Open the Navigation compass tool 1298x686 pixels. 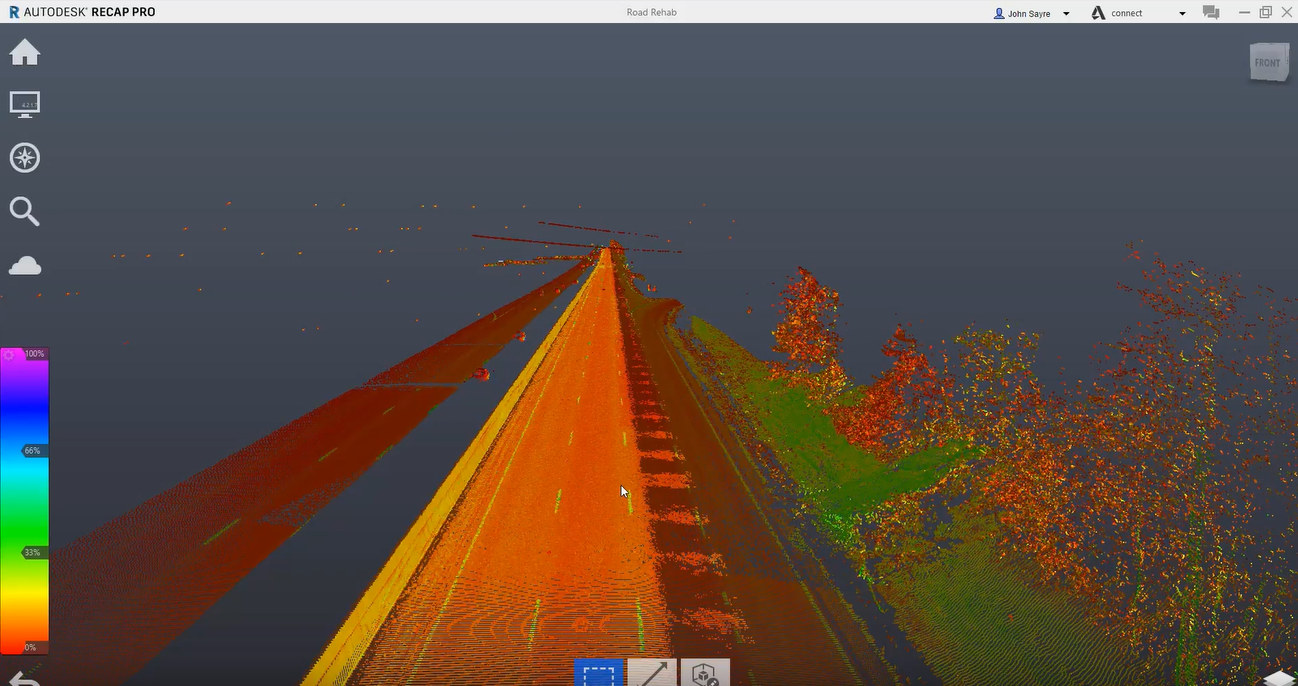click(x=25, y=158)
